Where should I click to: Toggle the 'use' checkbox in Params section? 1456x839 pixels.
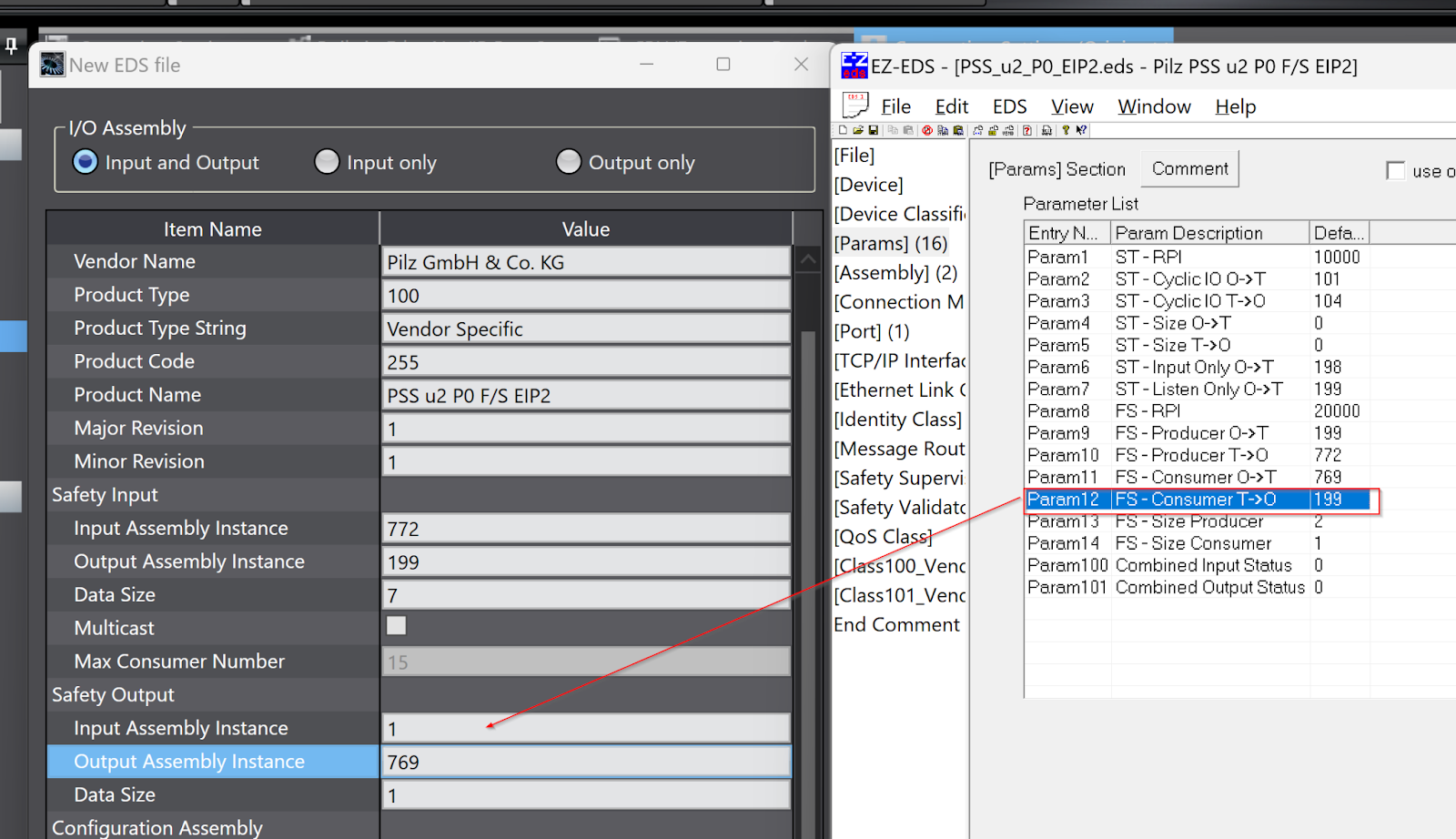(x=1395, y=170)
